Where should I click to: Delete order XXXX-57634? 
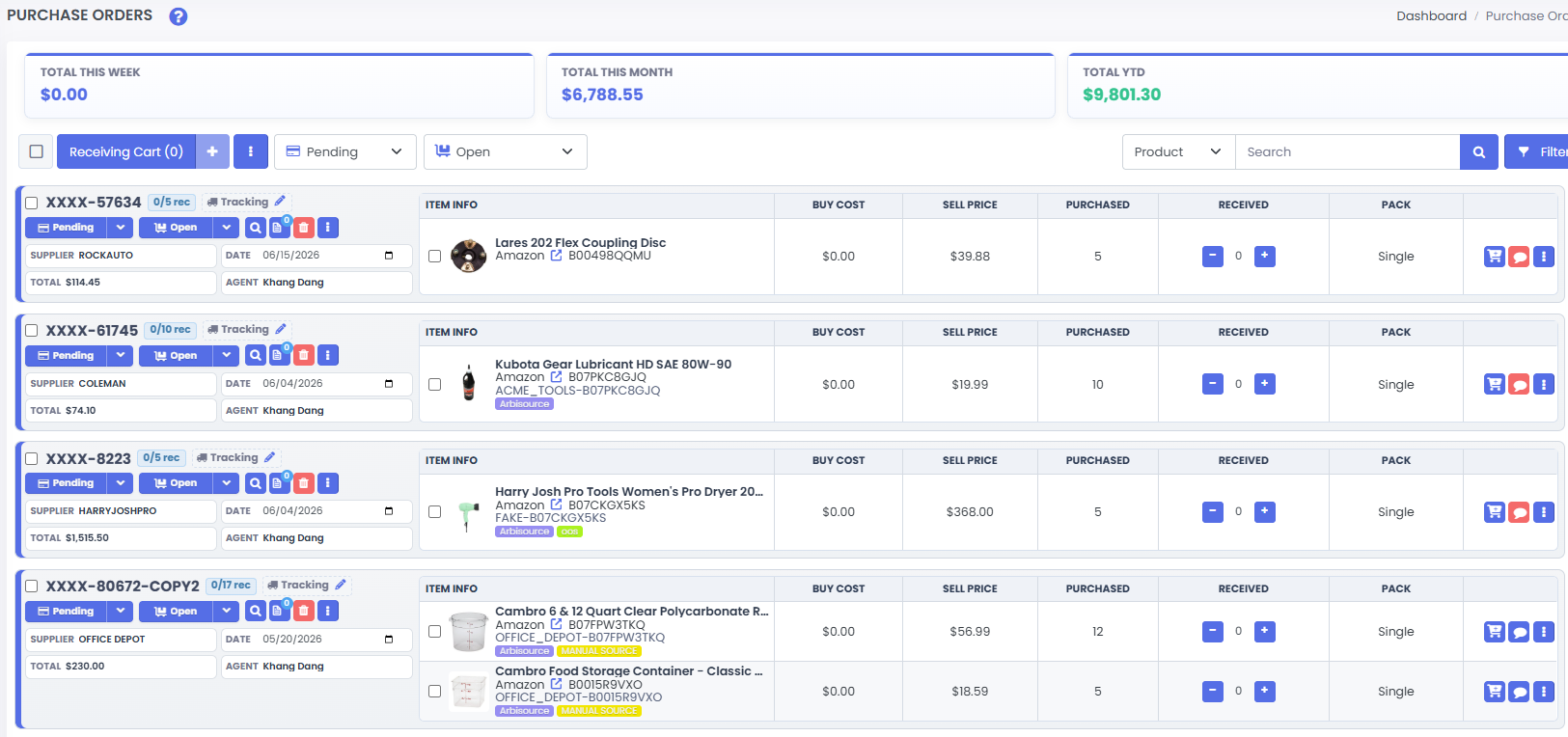(x=303, y=228)
